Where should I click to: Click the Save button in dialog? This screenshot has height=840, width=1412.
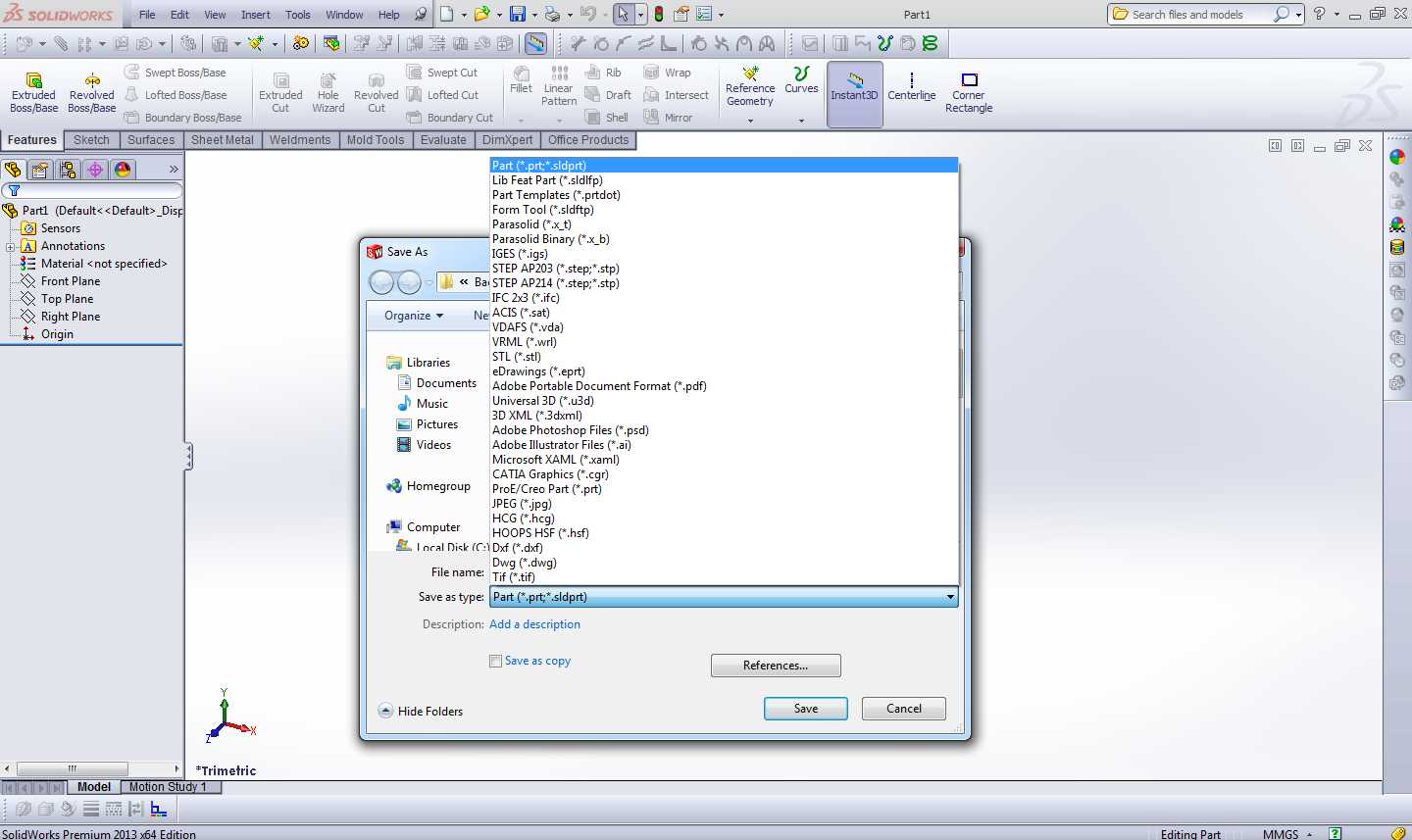click(806, 709)
